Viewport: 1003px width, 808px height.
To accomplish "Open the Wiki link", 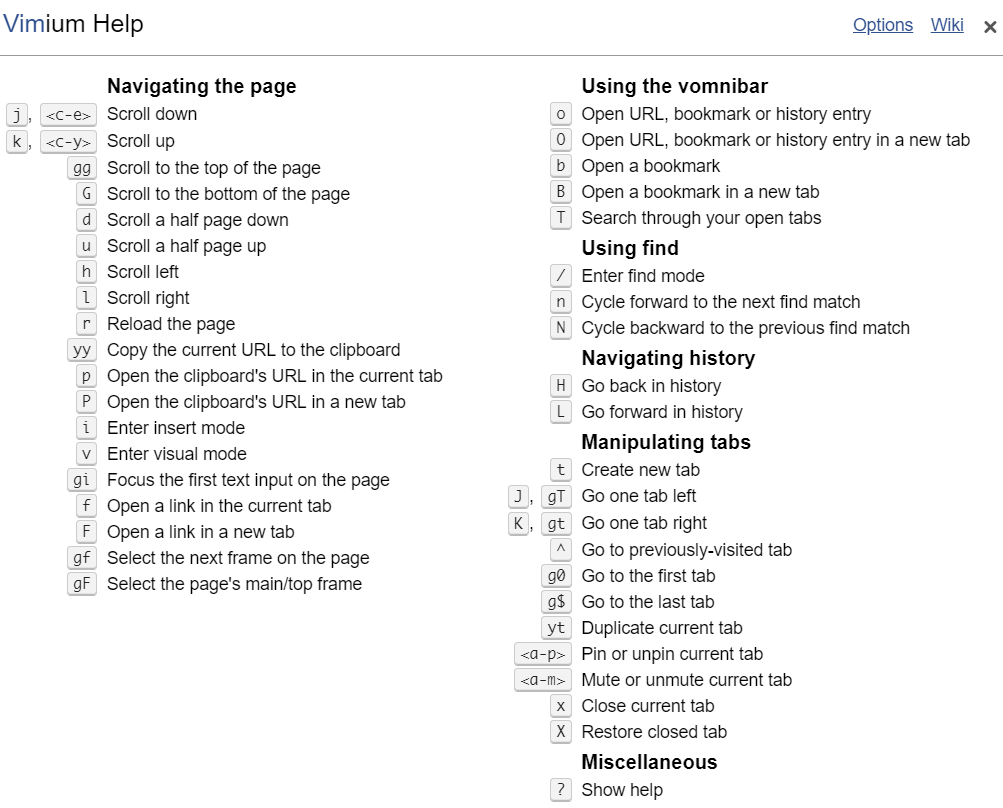I will pyautogui.click(x=947, y=25).
